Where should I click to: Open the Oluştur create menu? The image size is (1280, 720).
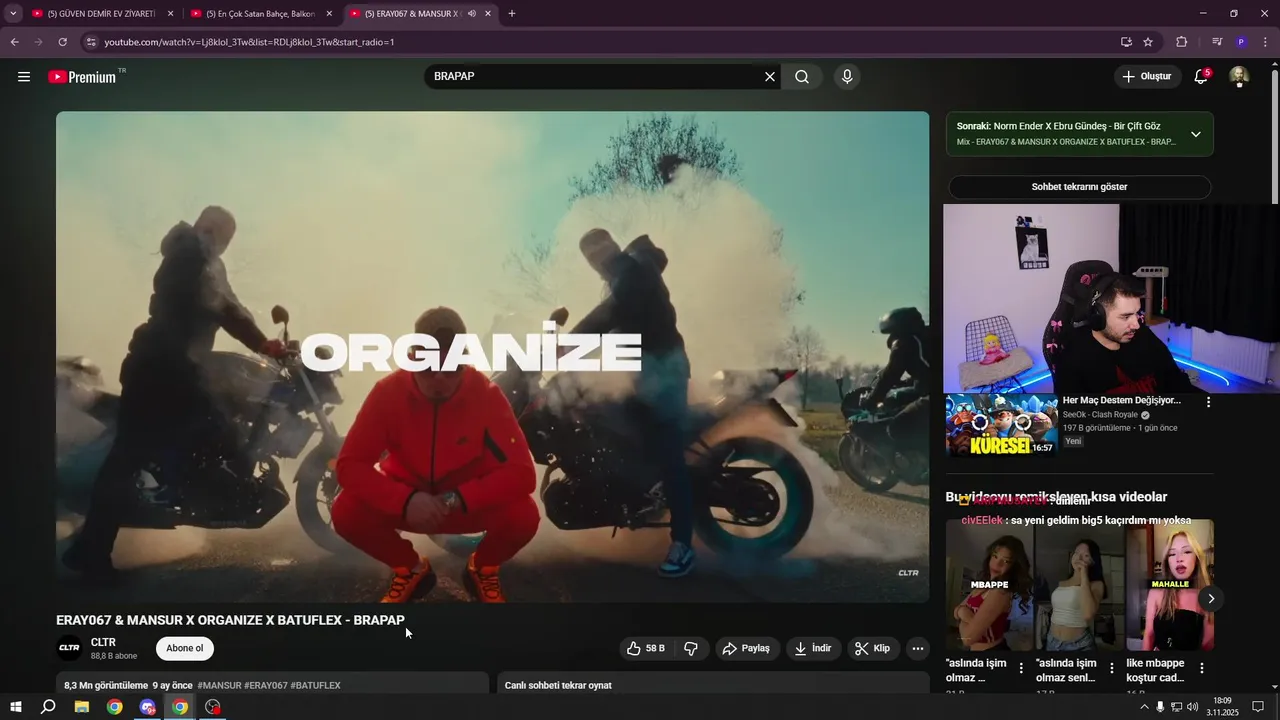pyautogui.click(x=1146, y=77)
